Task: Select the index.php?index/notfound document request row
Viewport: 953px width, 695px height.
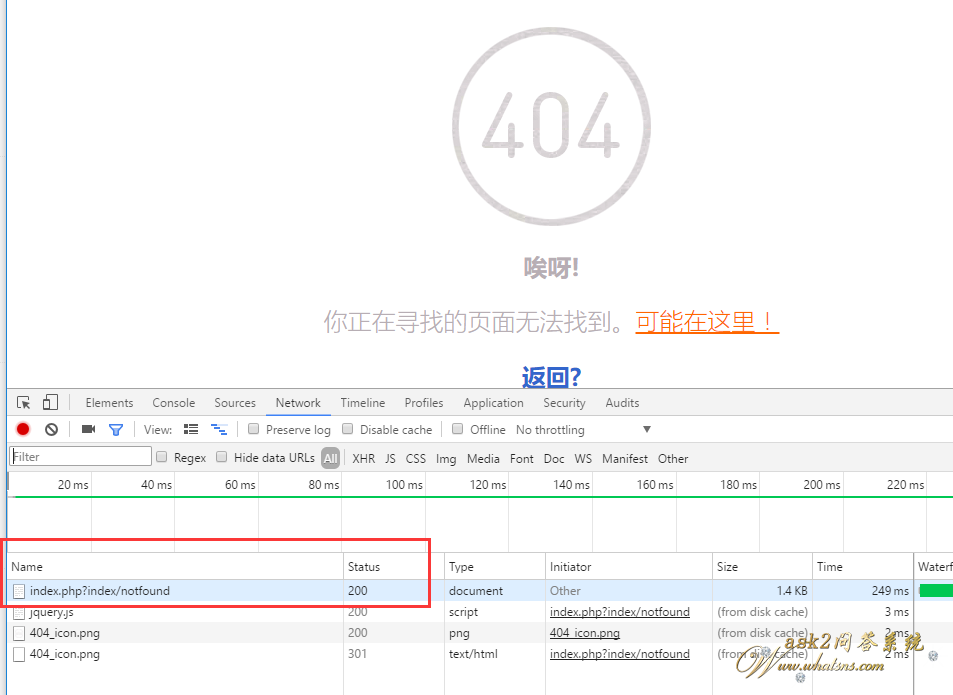Action: pyautogui.click(x=100, y=591)
